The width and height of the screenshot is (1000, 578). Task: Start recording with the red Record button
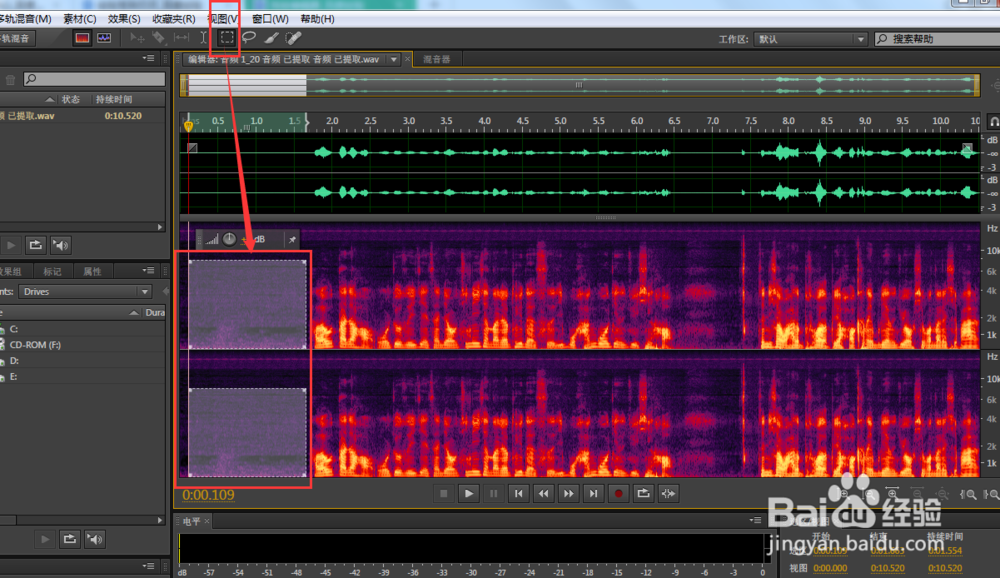(x=618, y=493)
